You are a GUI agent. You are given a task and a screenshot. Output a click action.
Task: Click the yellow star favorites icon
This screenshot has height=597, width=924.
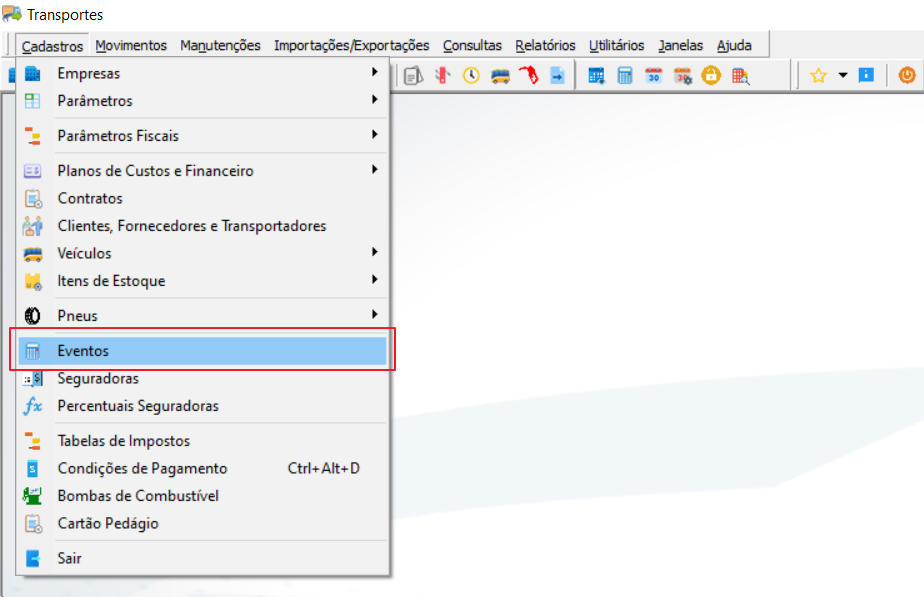click(x=819, y=75)
